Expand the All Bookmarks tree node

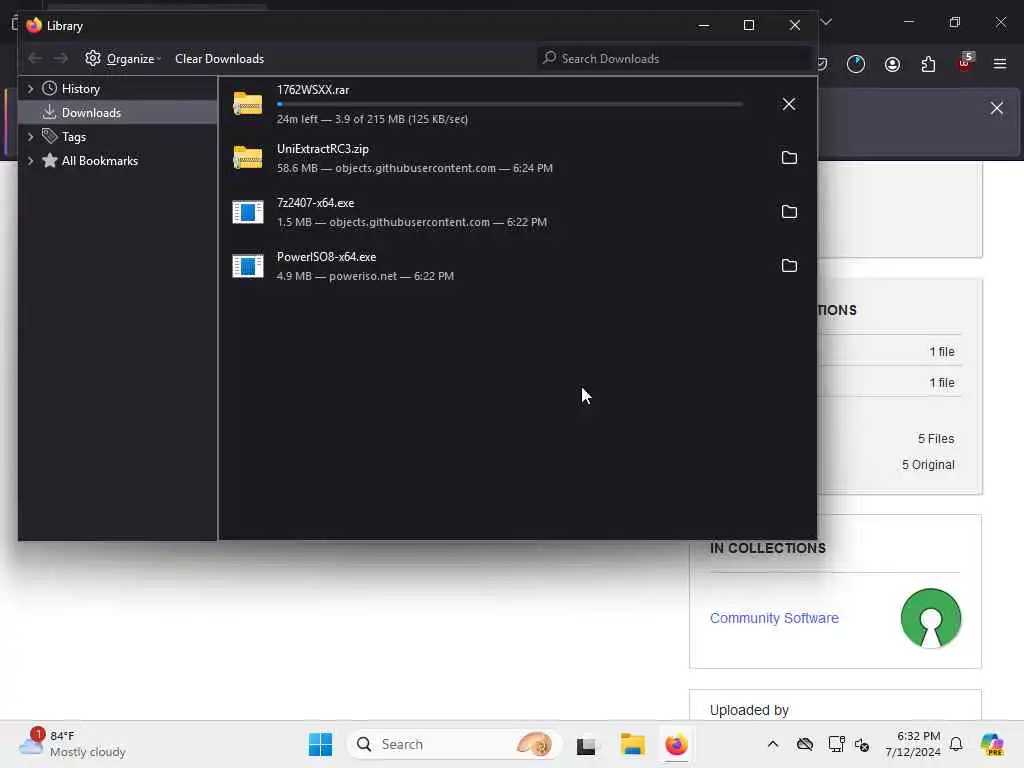click(30, 161)
